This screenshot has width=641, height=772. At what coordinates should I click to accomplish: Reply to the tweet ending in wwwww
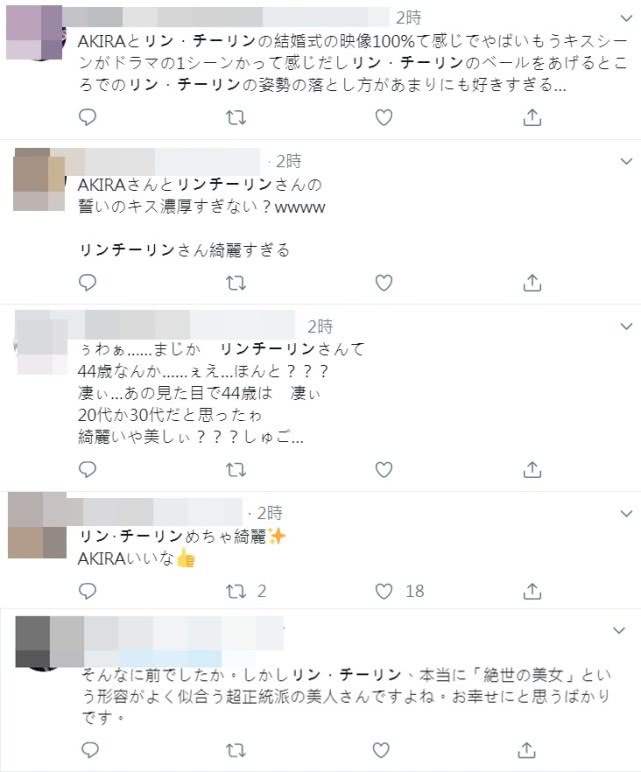click(x=88, y=283)
